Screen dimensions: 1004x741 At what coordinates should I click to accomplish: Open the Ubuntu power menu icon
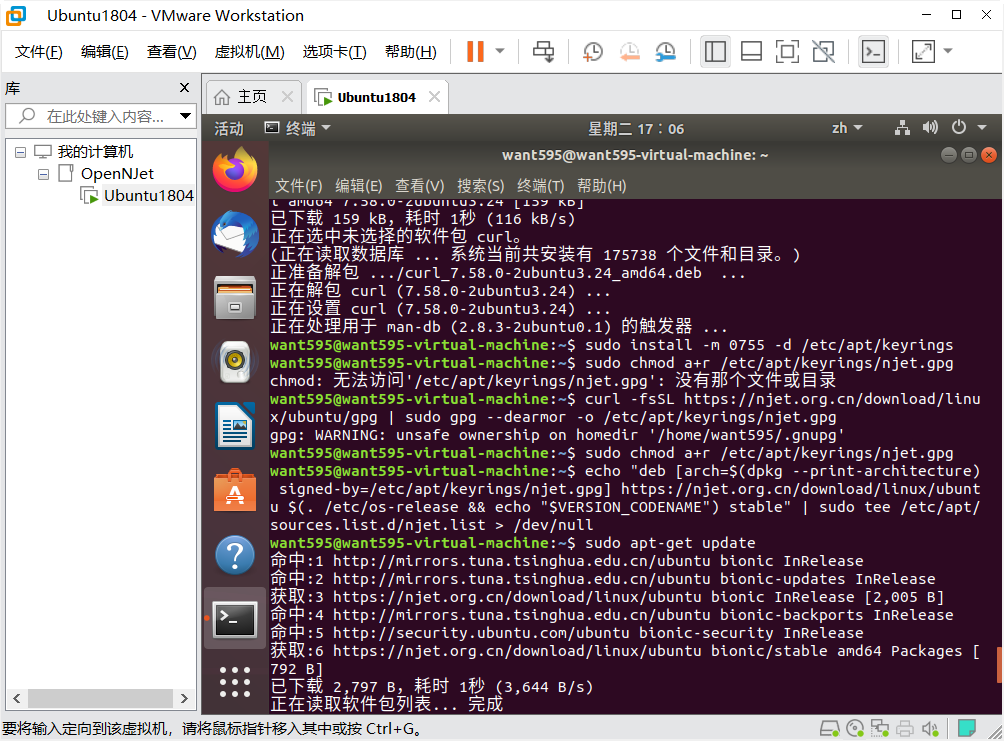(959, 127)
